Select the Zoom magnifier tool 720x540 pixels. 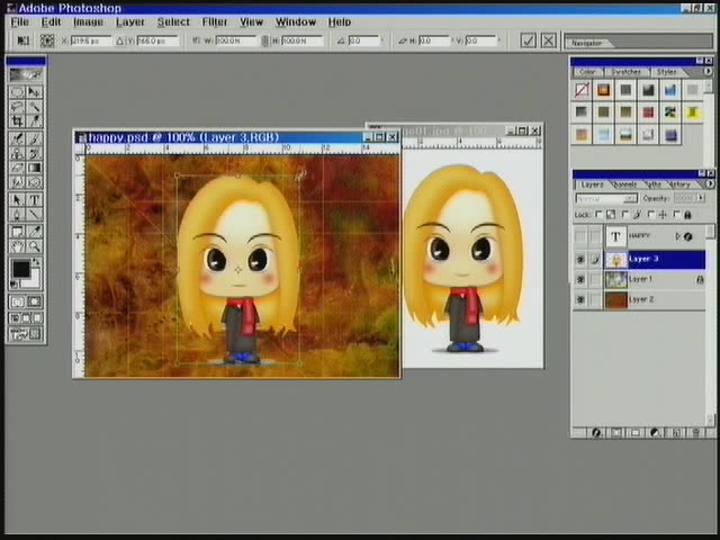tap(34, 247)
